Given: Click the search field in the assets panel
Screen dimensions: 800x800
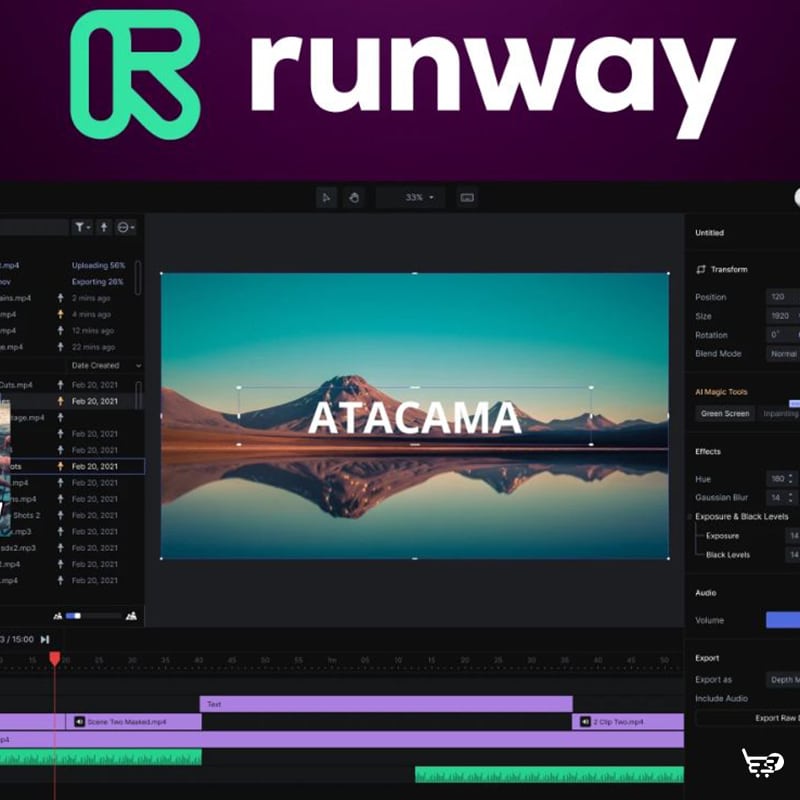Looking at the screenshot, I should [34, 227].
